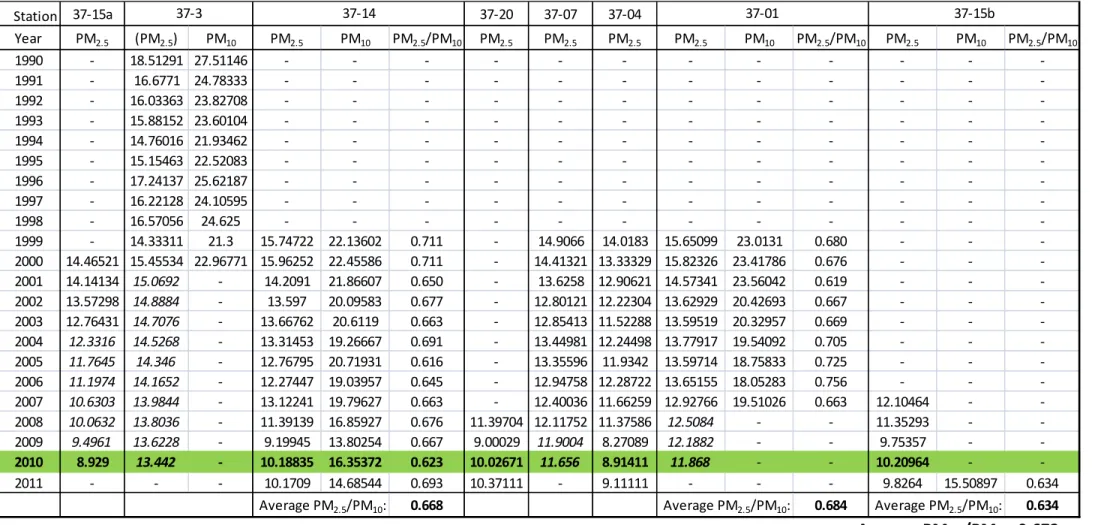Select cell value '15.74722'

[x=286, y=242]
